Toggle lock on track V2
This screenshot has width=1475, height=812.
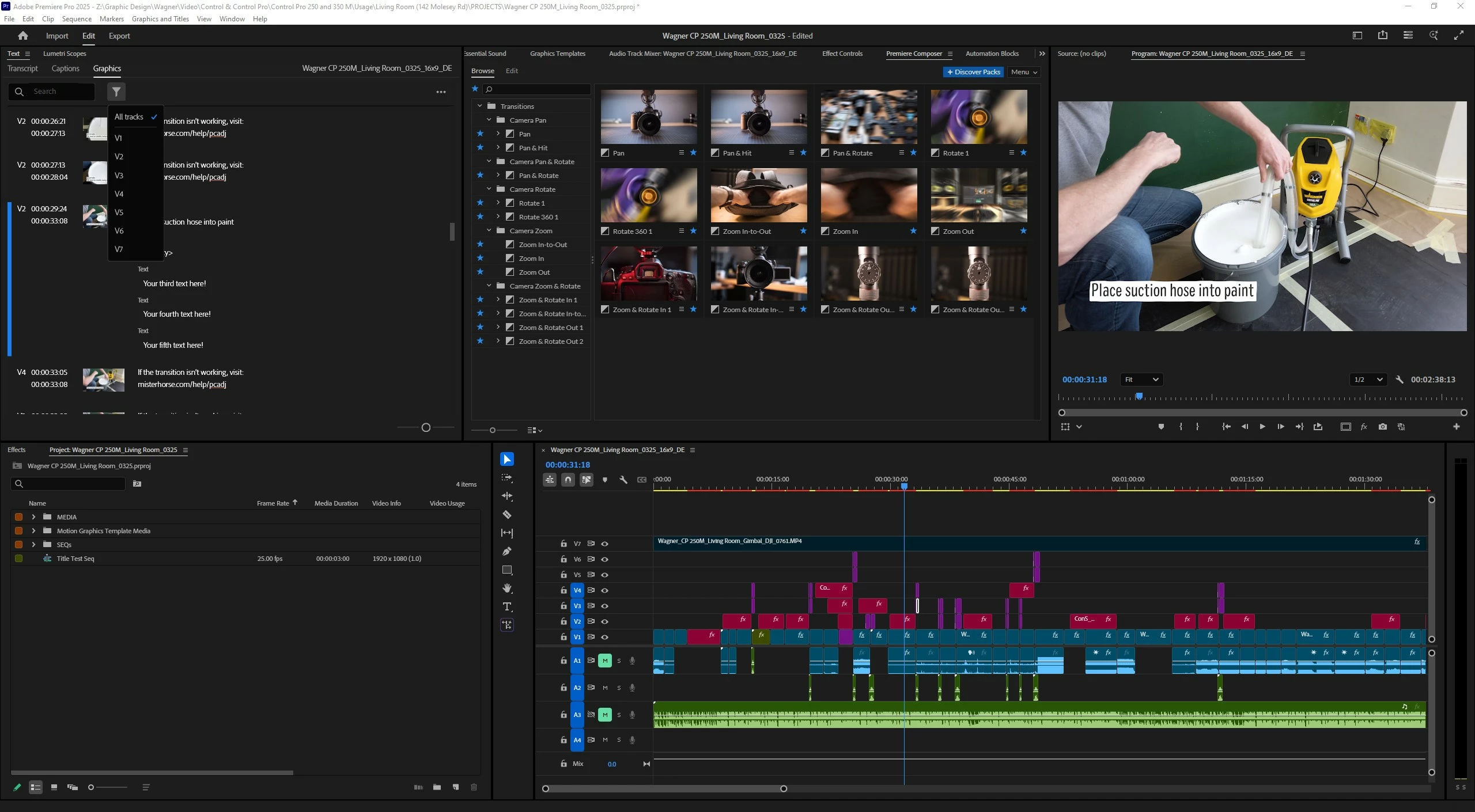pyautogui.click(x=563, y=621)
